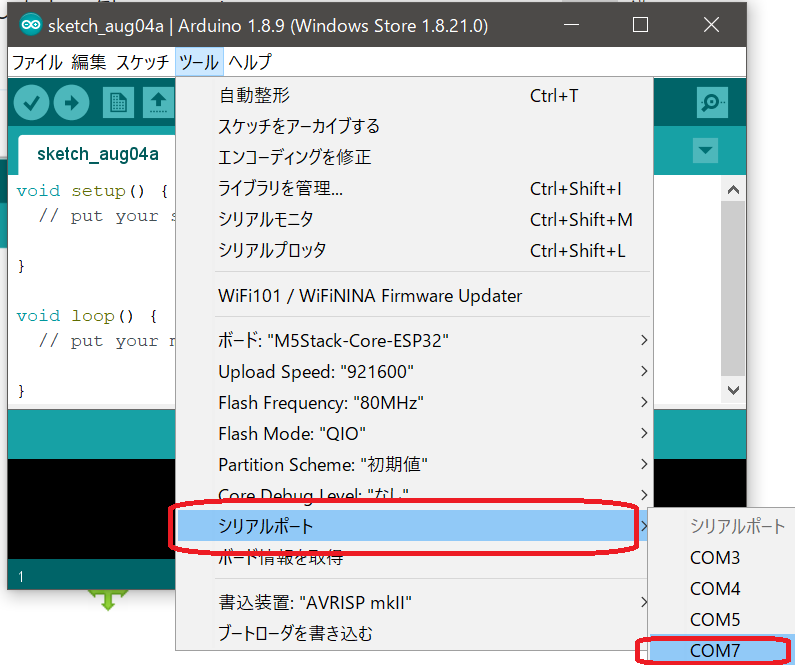This screenshot has width=795, height=665.
Task: Select COM3 serial port
Action: pos(715,558)
